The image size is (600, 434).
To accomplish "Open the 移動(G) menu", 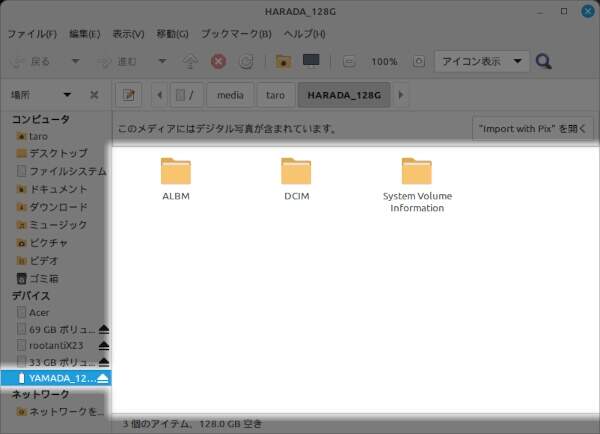I will (x=172, y=34).
